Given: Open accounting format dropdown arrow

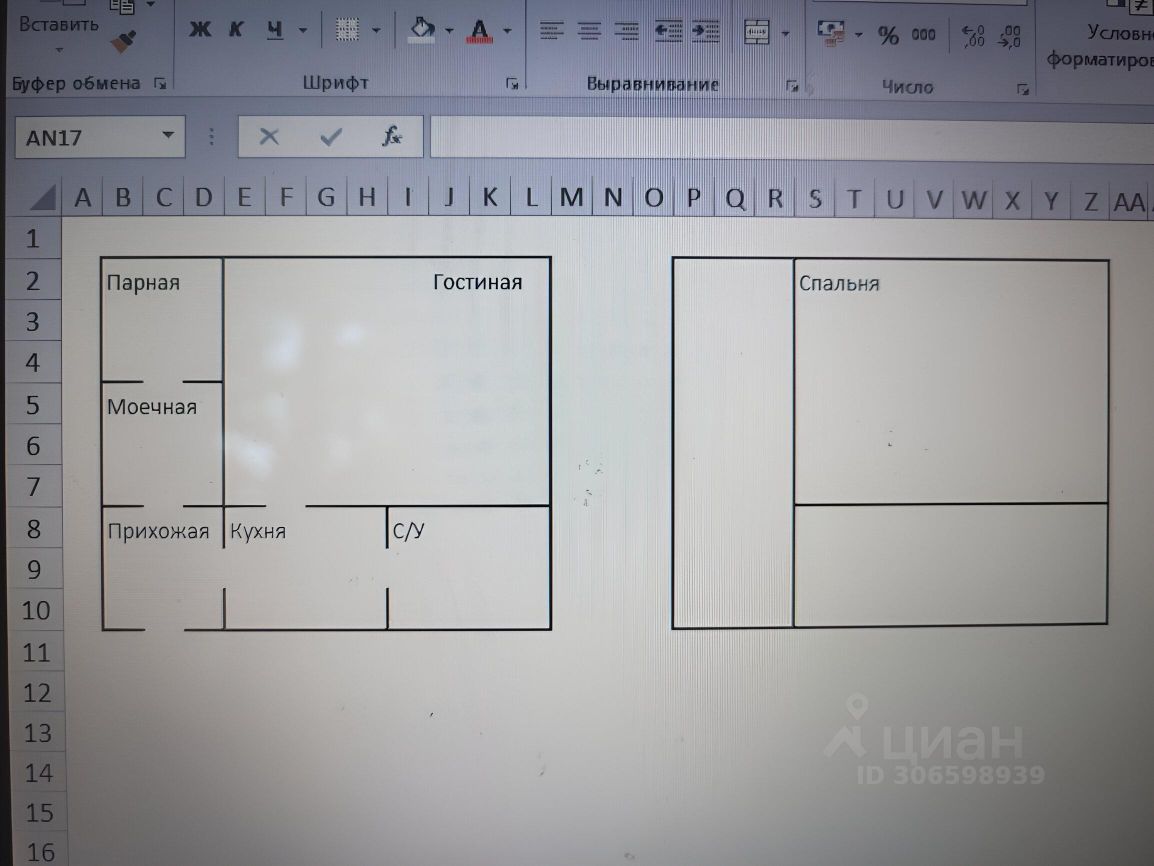Looking at the screenshot, I should pos(858,35).
